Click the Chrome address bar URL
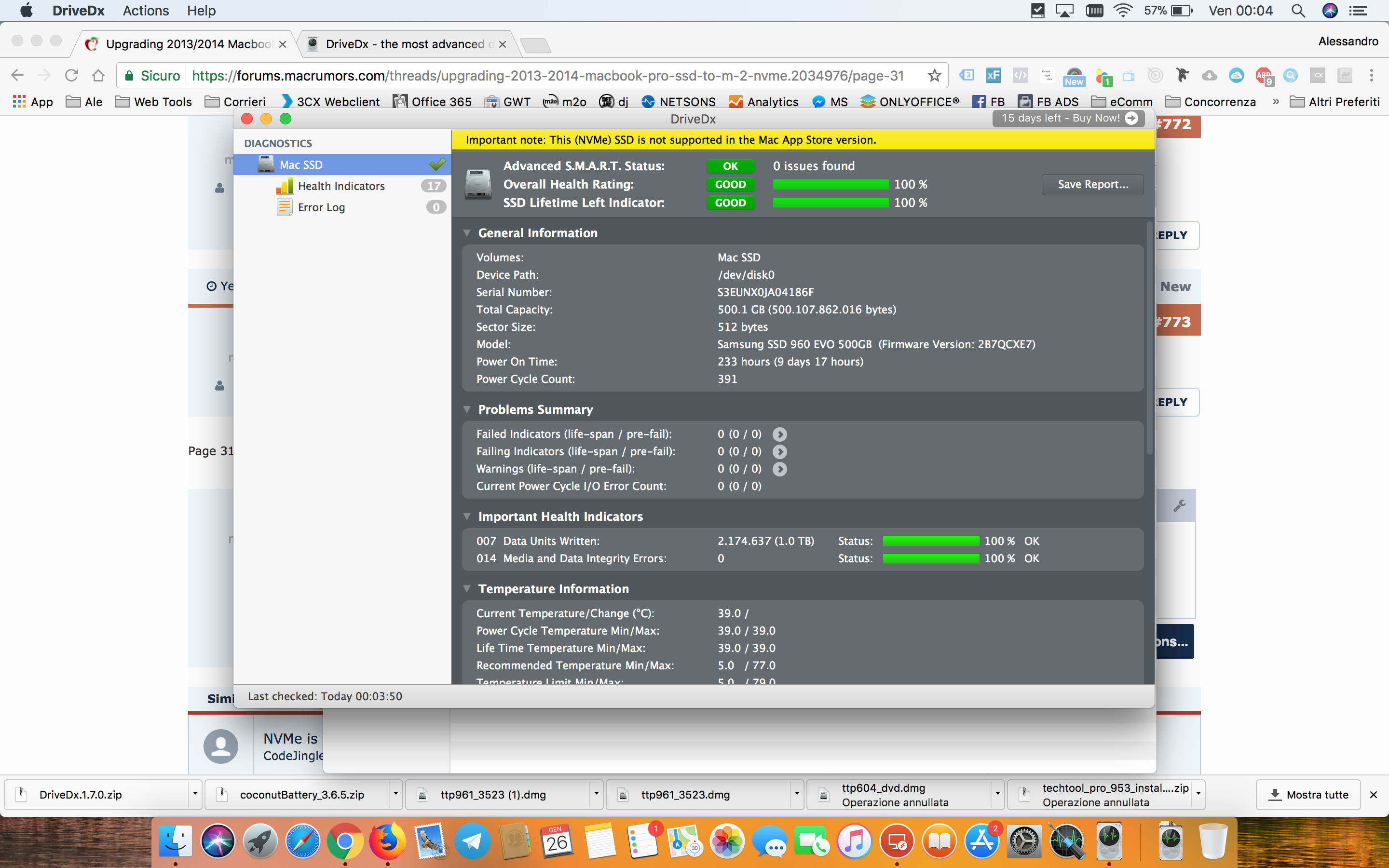This screenshot has height=868, width=1389. click(547, 75)
